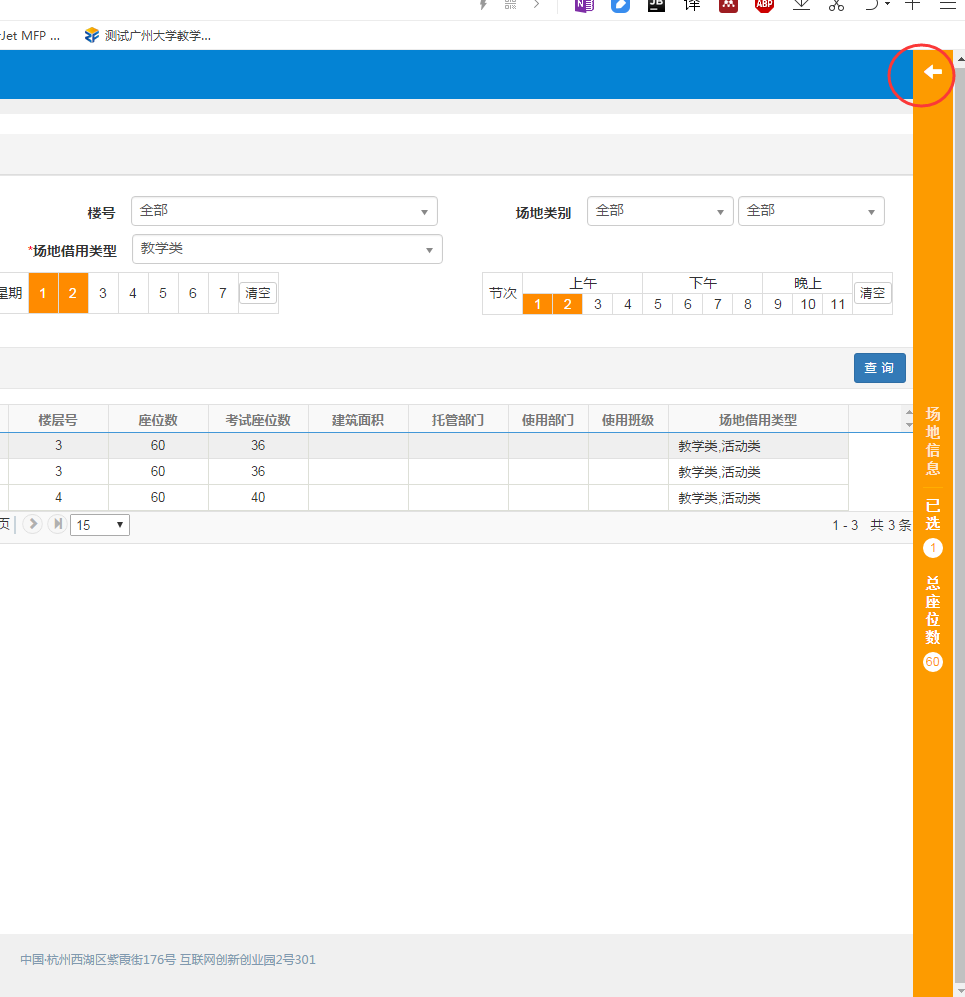Select weekday 5 in the week row
Image resolution: width=965 pixels, height=997 pixels.
tap(163, 294)
